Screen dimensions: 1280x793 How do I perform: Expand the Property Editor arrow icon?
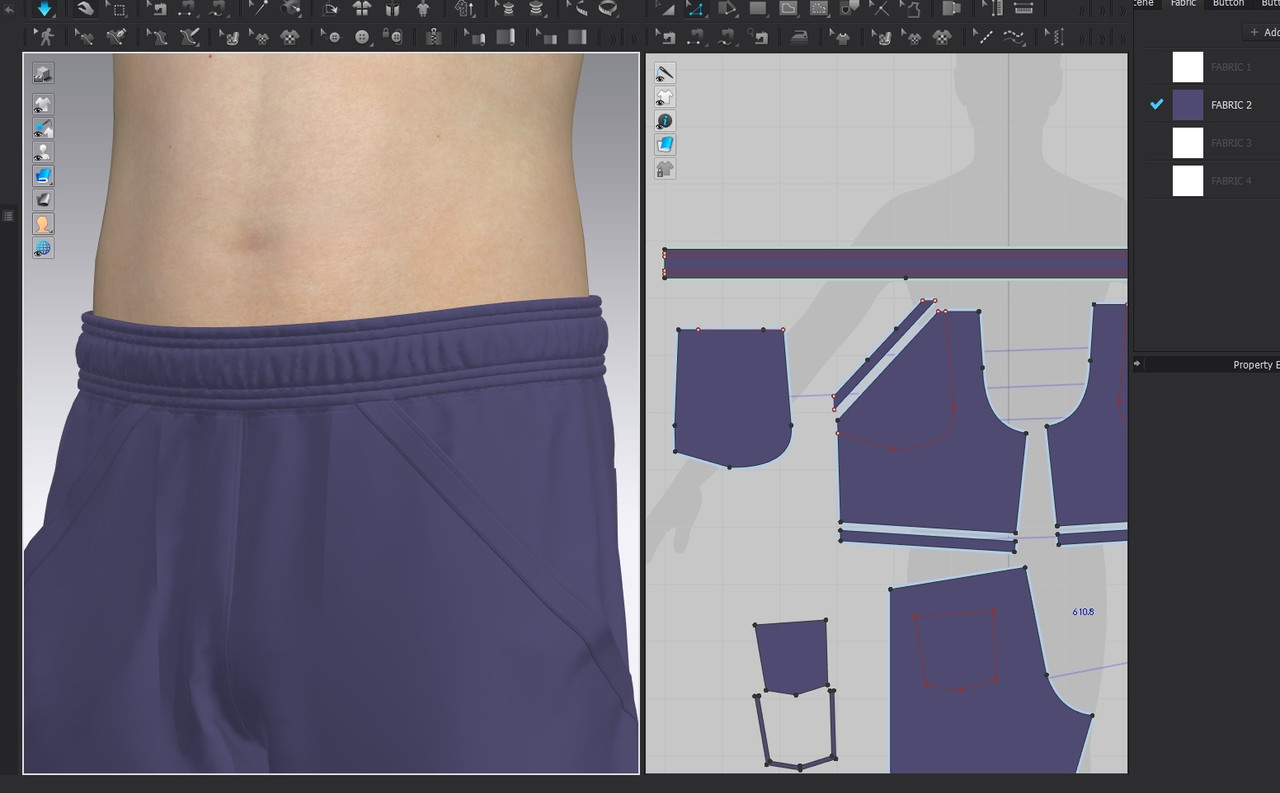[x=1137, y=364]
